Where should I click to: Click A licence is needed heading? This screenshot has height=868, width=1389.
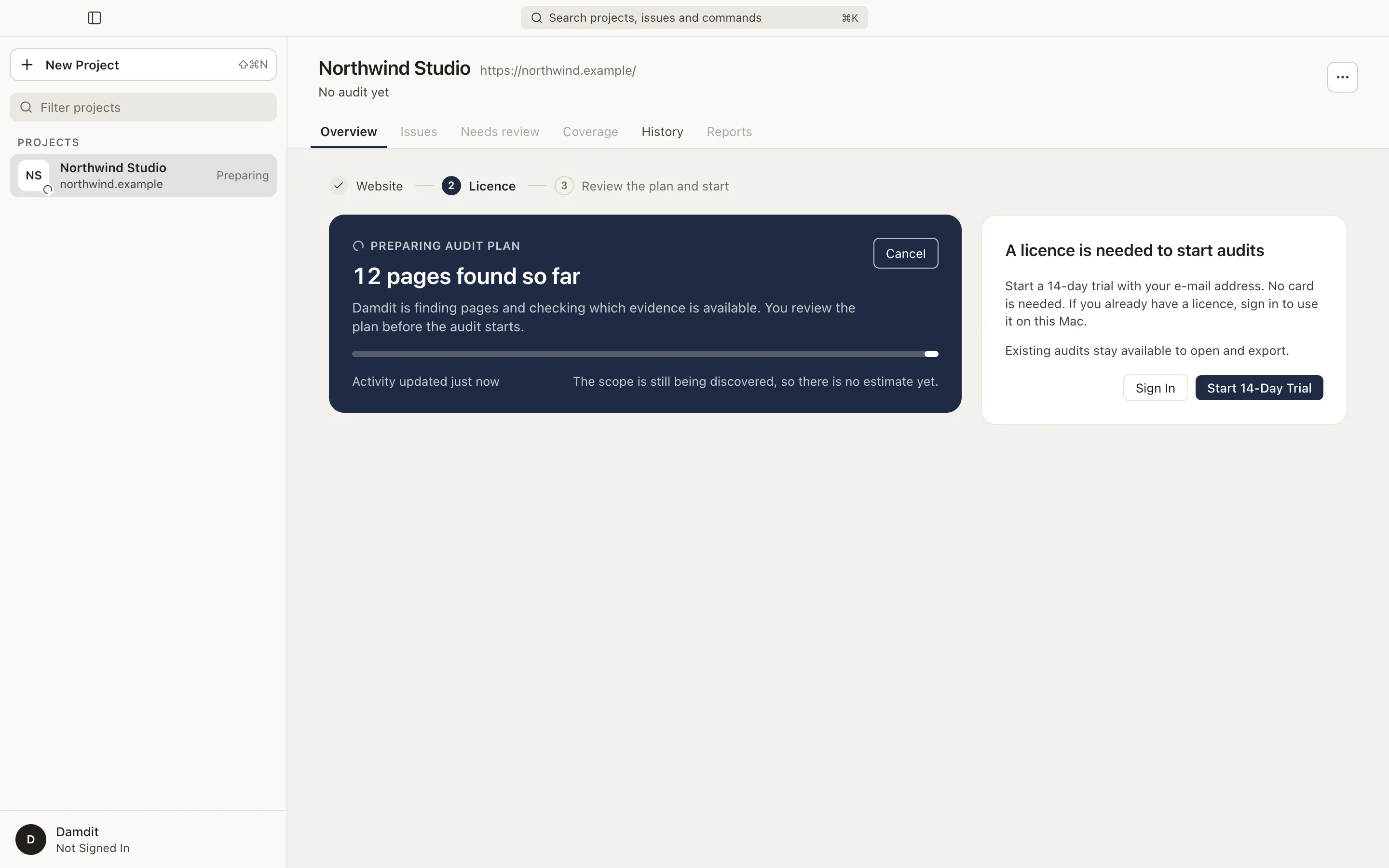(1134, 250)
